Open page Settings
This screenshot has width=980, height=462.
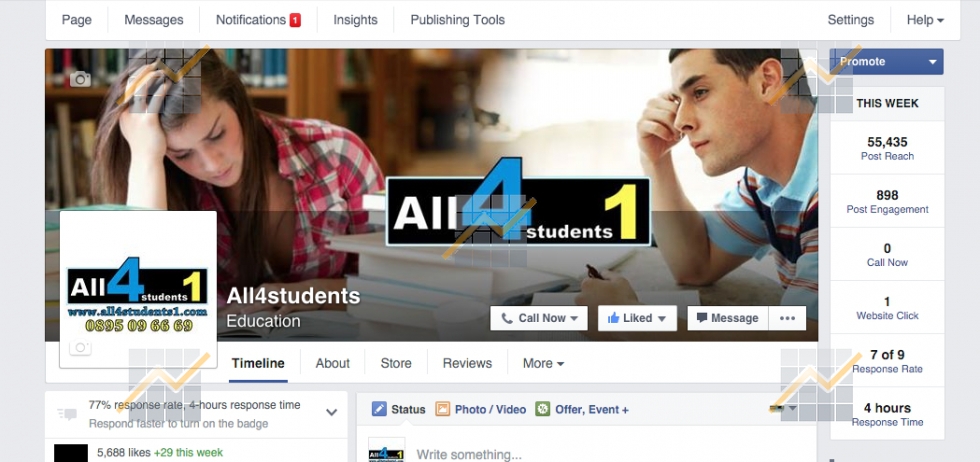tap(851, 20)
